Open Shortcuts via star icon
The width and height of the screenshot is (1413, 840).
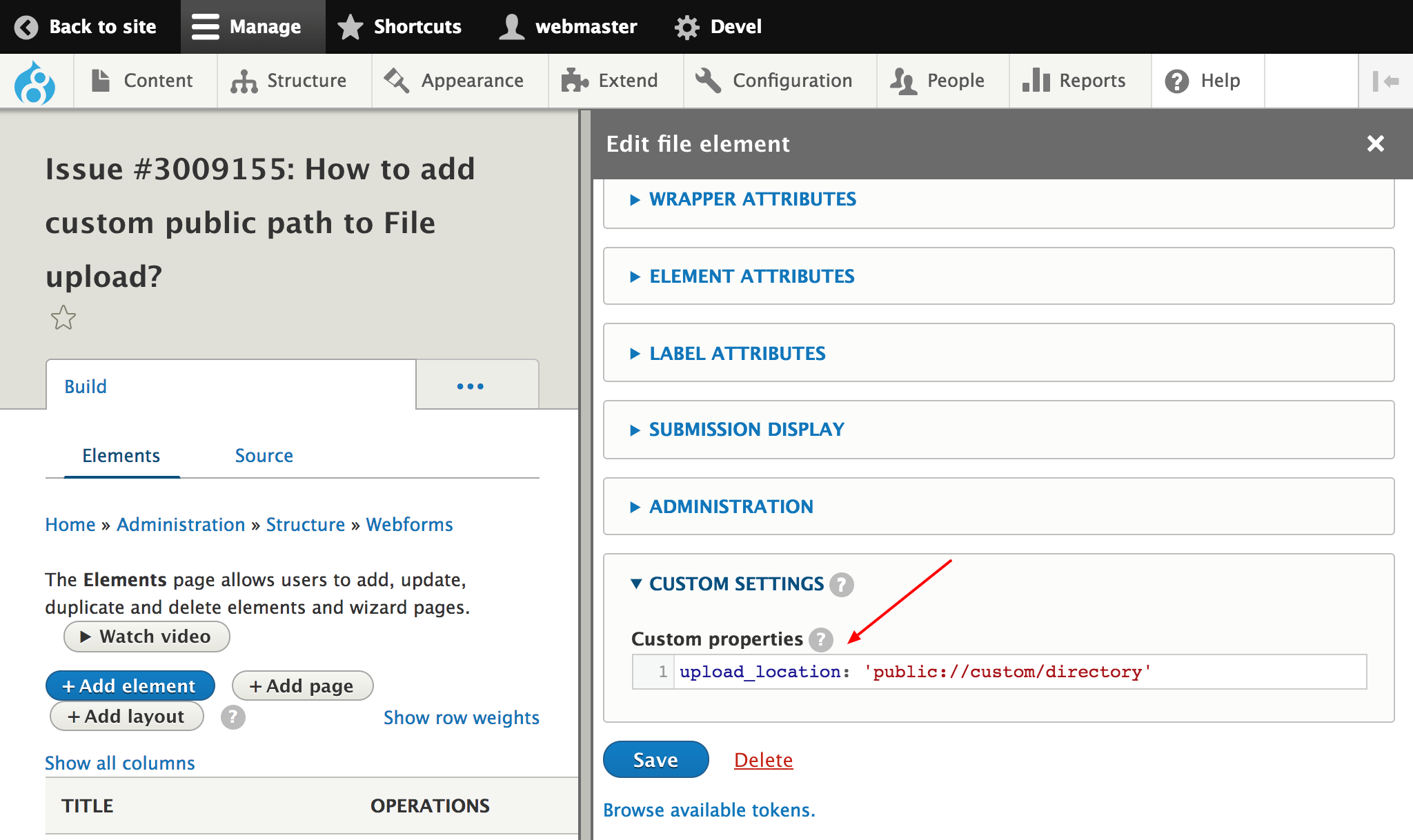click(350, 26)
